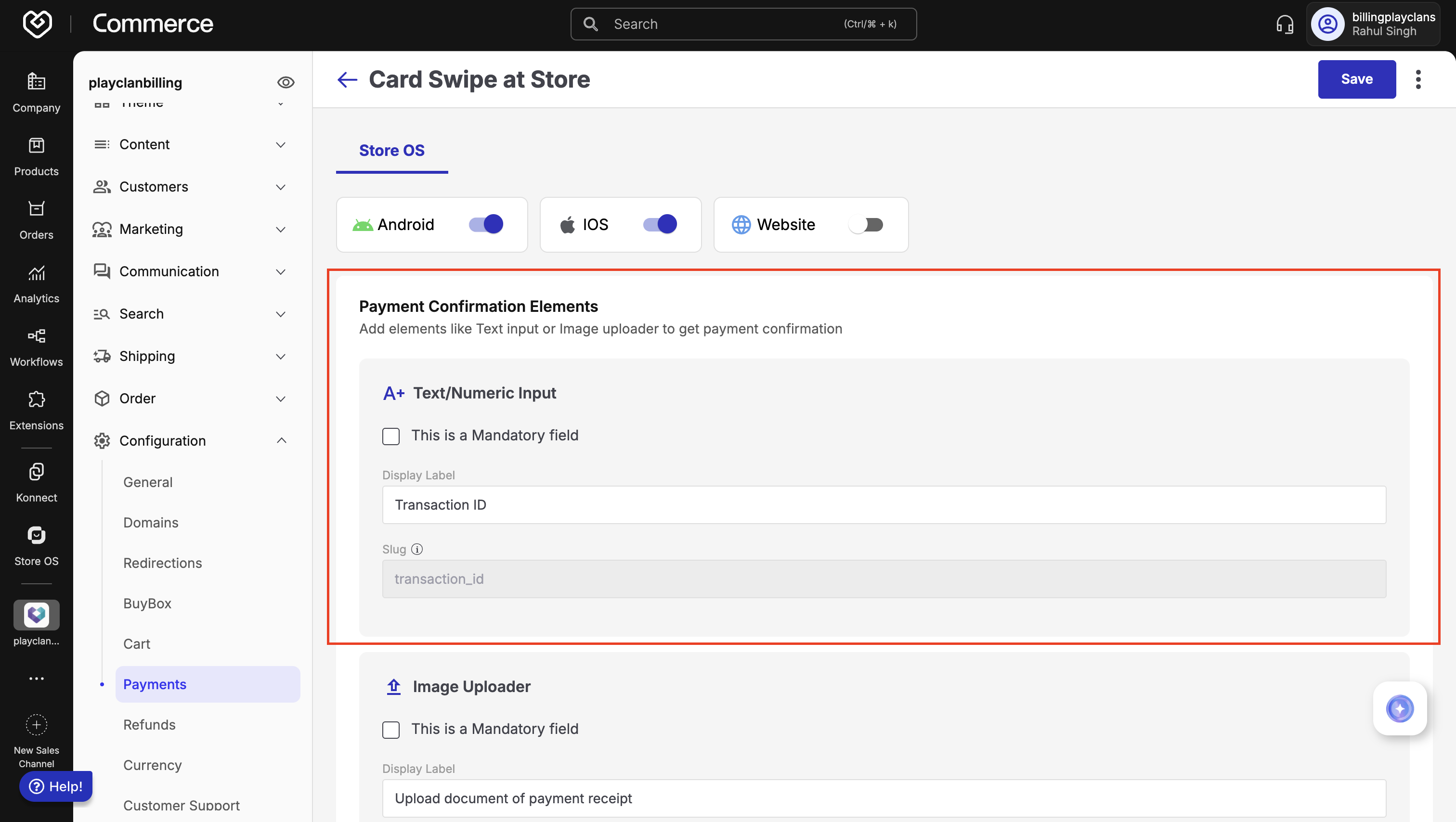This screenshot has width=1456, height=822.
Task: Click the Transaction ID display label field
Action: click(x=884, y=504)
